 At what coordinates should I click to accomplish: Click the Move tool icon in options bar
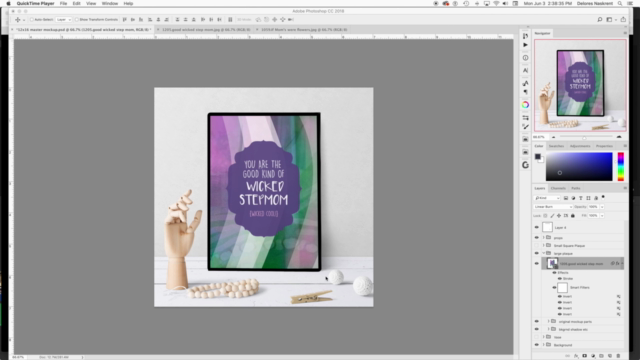18,20
